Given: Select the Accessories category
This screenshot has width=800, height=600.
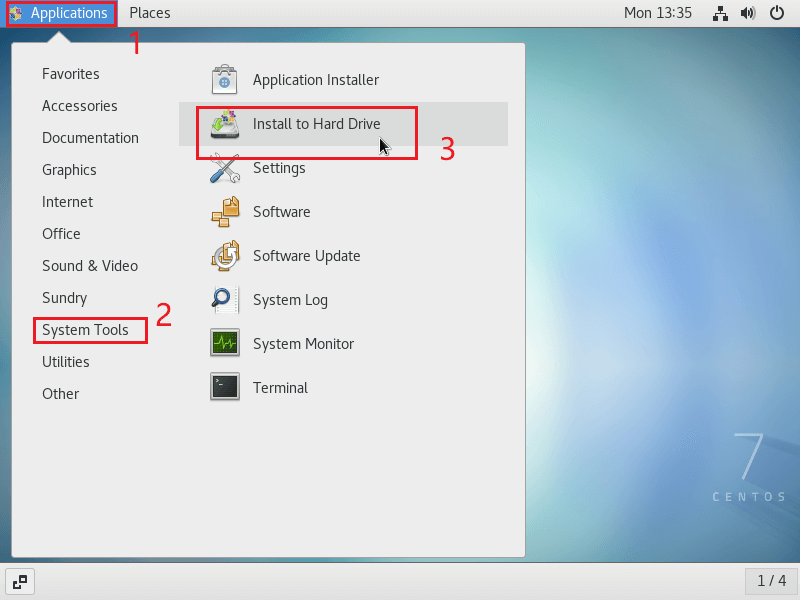Looking at the screenshot, I should coord(80,106).
